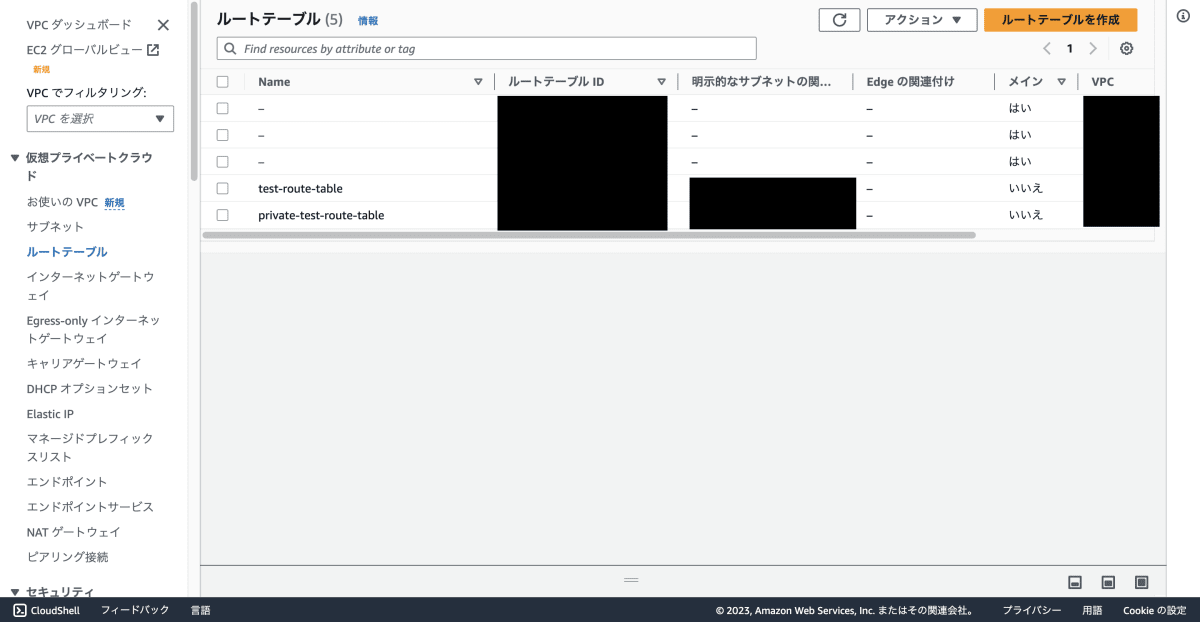Open 用語 link in footer
Screen dimensions: 1200x622
pyautogui.click(x=1092, y=610)
